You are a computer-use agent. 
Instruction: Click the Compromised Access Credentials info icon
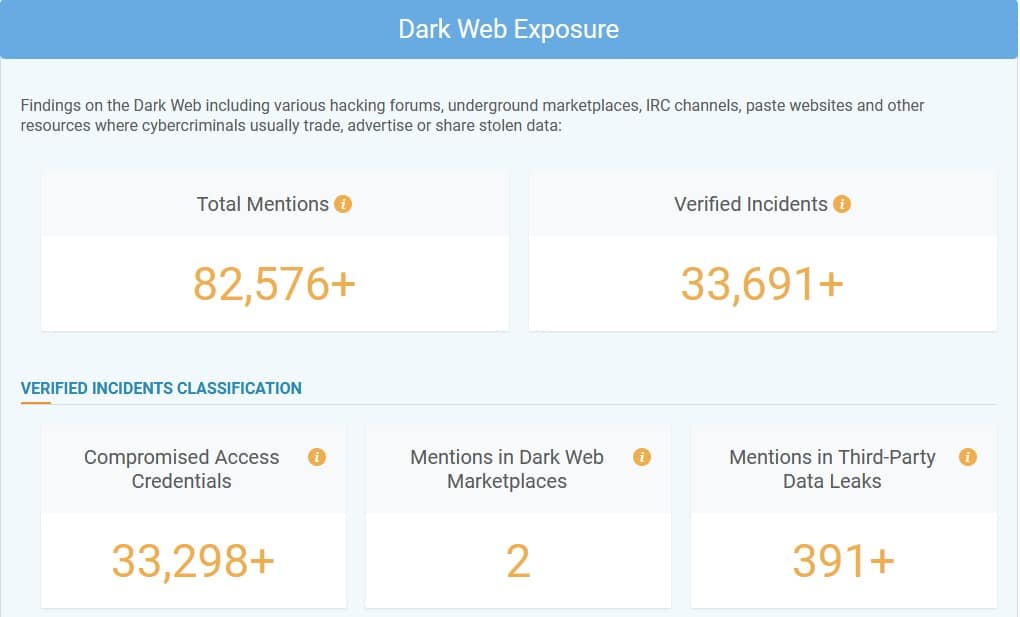pos(317,457)
